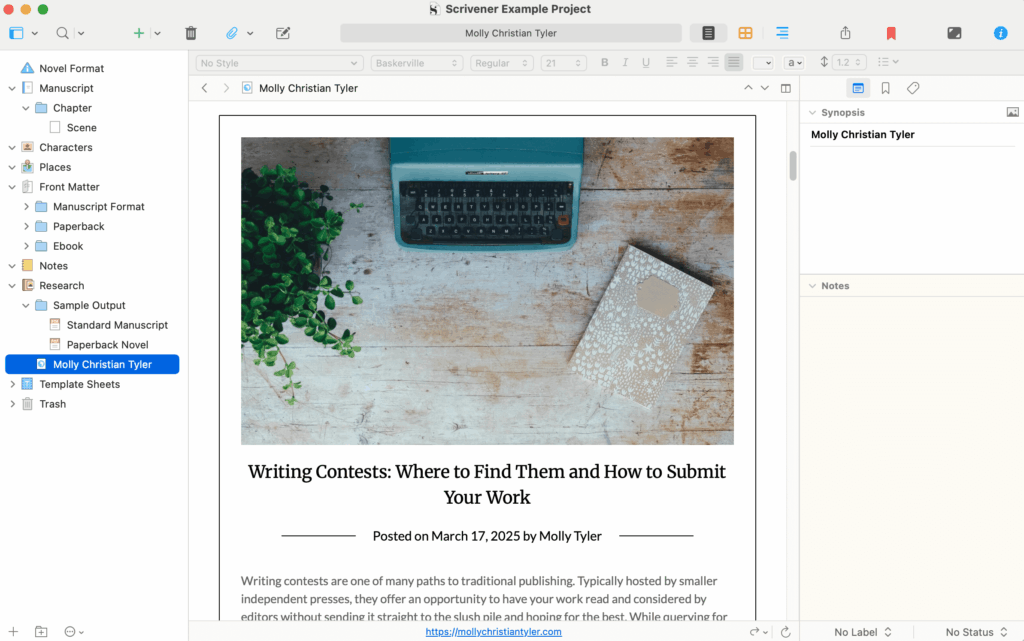Center align text

[692, 63]
